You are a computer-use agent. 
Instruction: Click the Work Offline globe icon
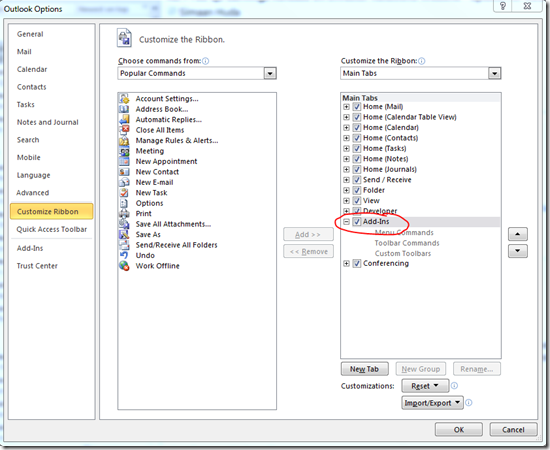tap(124, 266)
